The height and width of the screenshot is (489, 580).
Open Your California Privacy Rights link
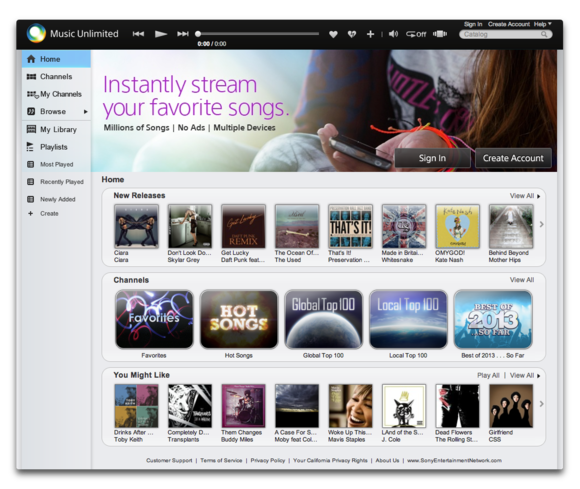point(330,461)
